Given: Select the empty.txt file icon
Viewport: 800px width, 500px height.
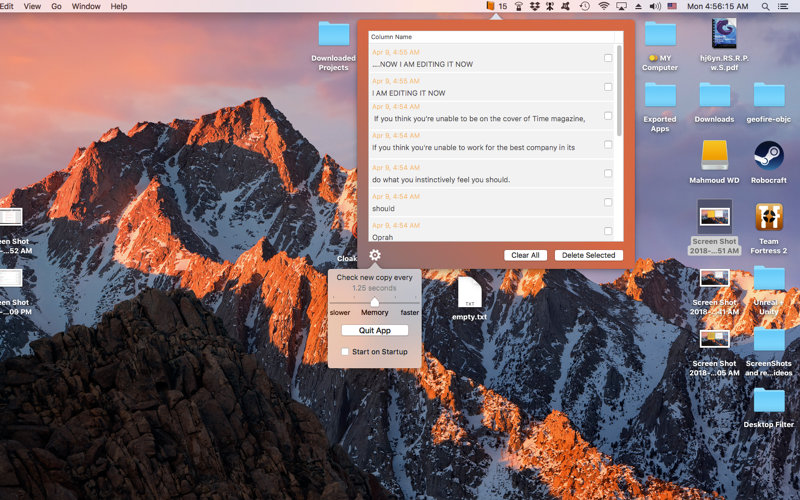Looking at the screenshot, I should [469, 292].
